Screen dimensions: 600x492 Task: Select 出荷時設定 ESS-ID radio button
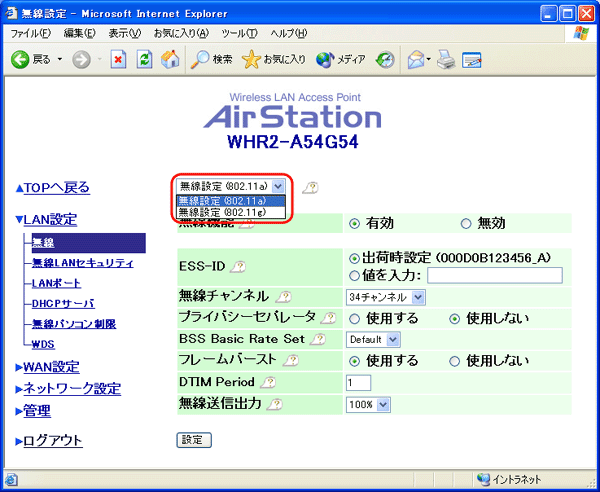(x=354, y=259)
